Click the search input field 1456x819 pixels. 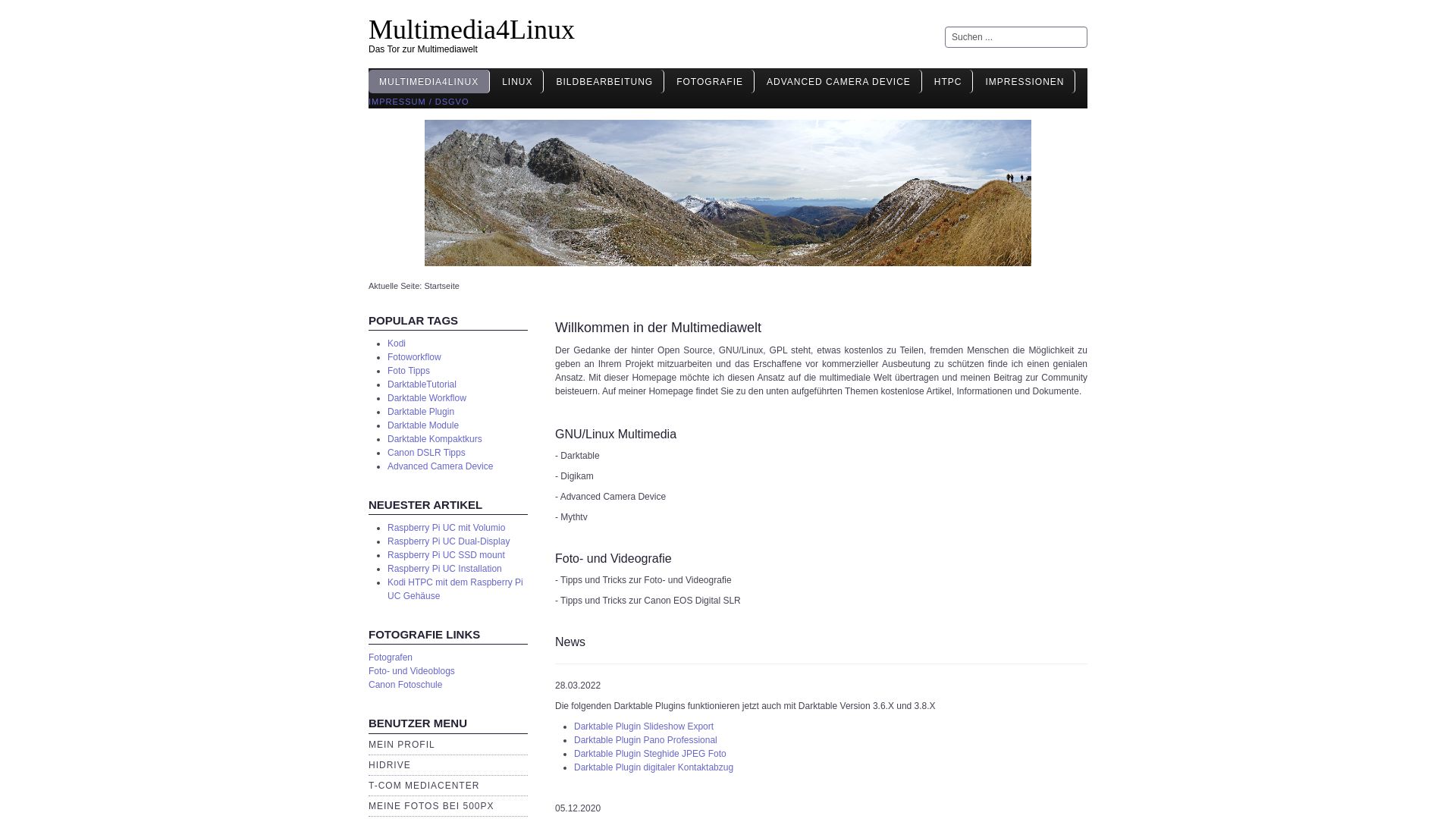(x=1015, y=36)
